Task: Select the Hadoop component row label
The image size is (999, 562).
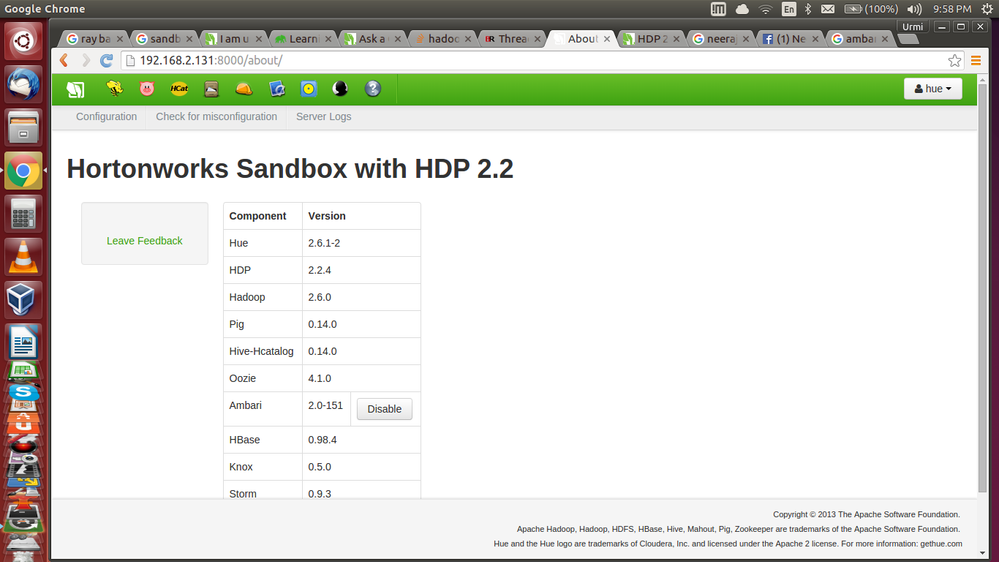Action: (x=247, y=297)
